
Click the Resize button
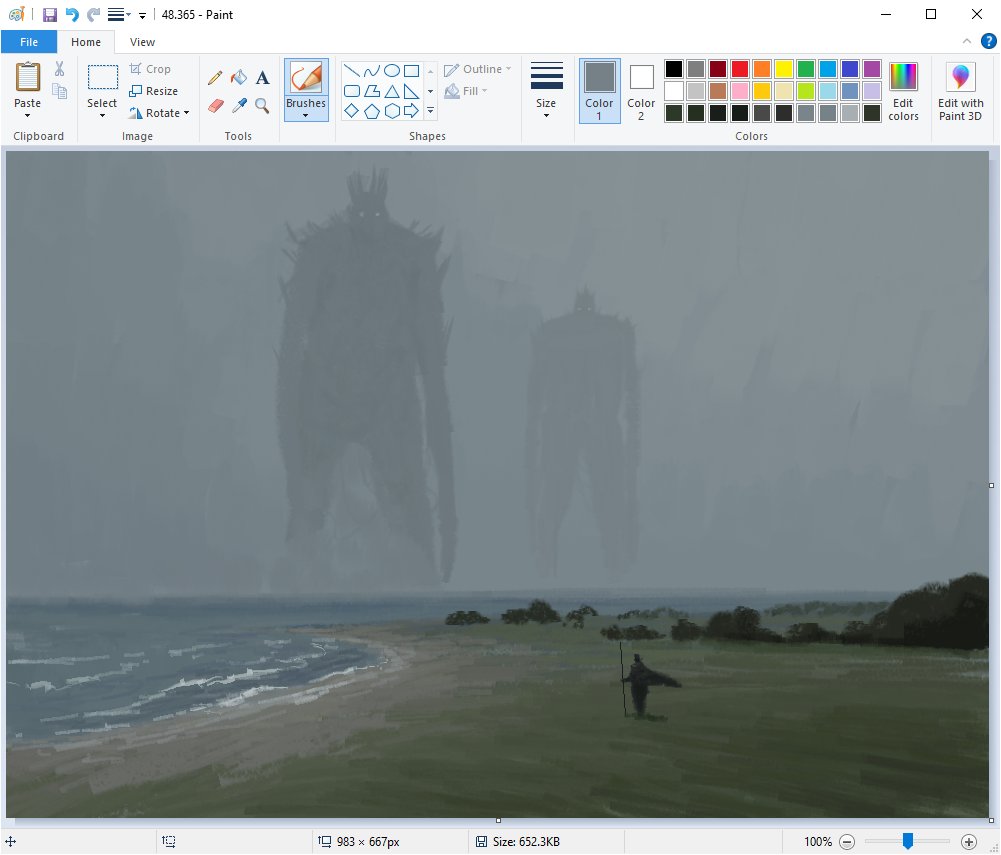point(153,91)
